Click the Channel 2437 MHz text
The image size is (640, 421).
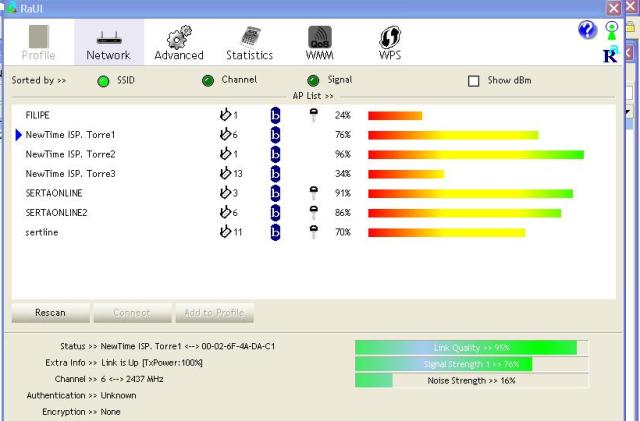[144, 379]
